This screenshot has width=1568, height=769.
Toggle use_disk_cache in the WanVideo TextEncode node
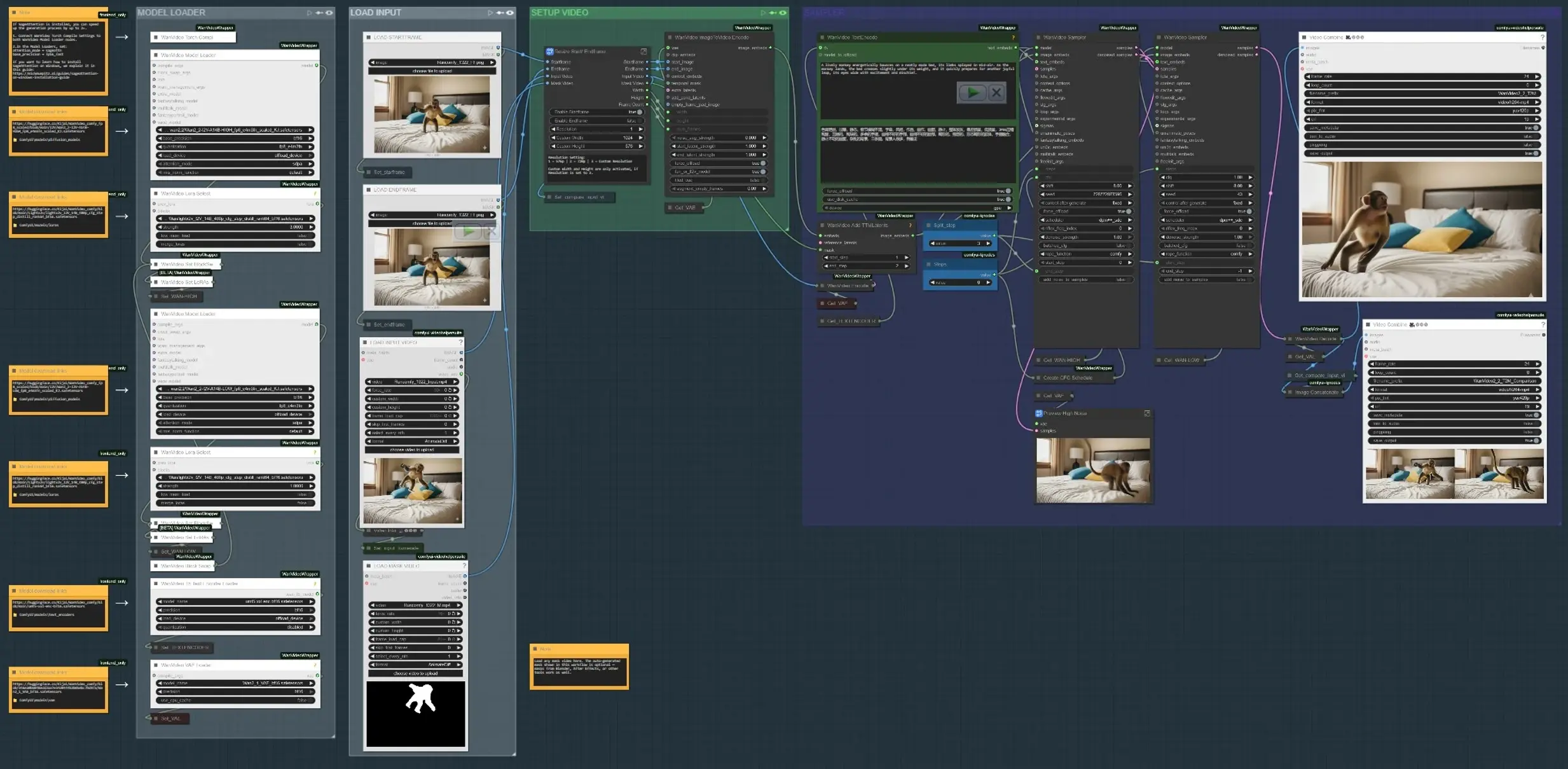917,199
